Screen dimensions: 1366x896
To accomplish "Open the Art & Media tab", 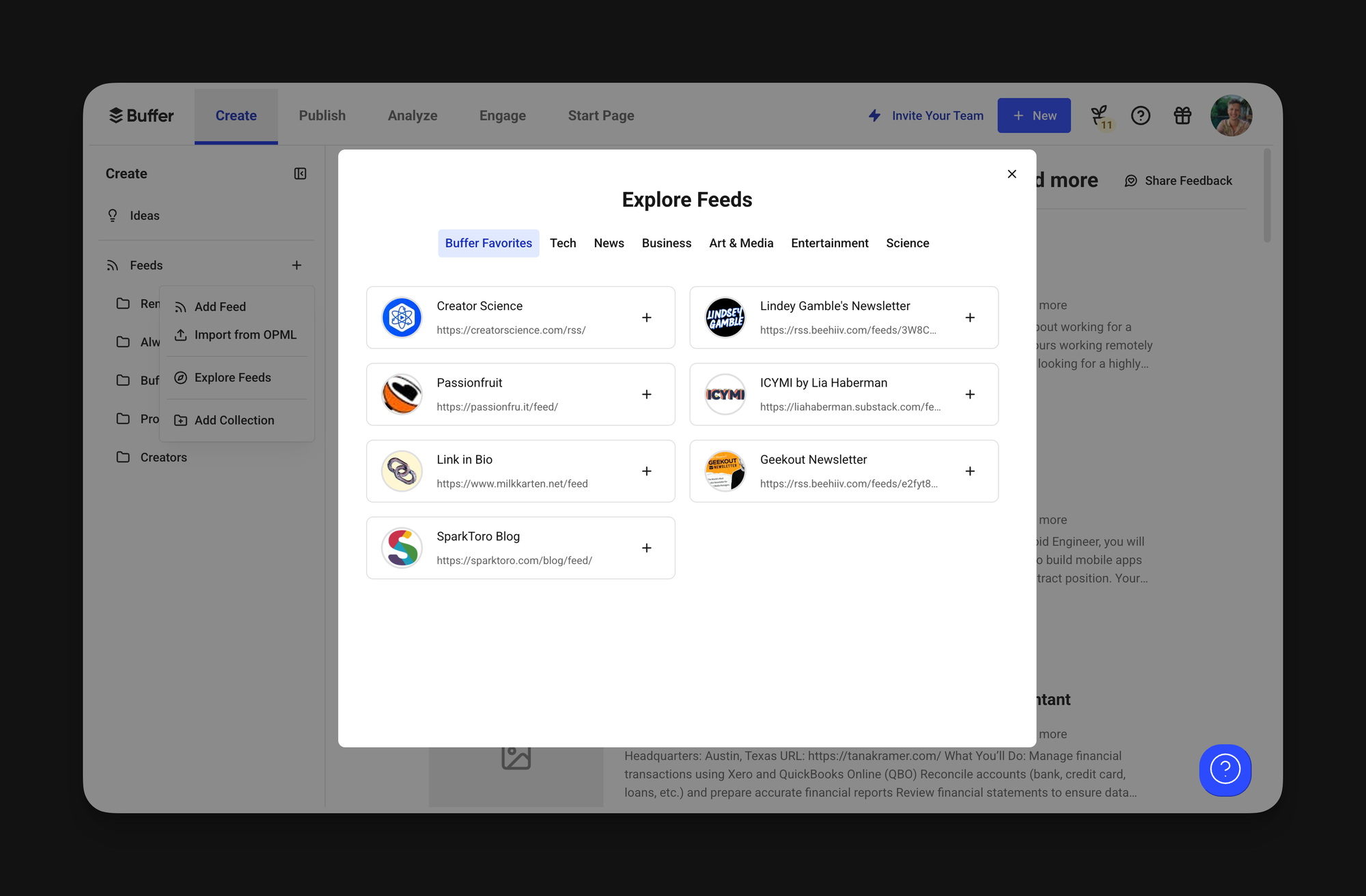I will (x=741, y=243).
